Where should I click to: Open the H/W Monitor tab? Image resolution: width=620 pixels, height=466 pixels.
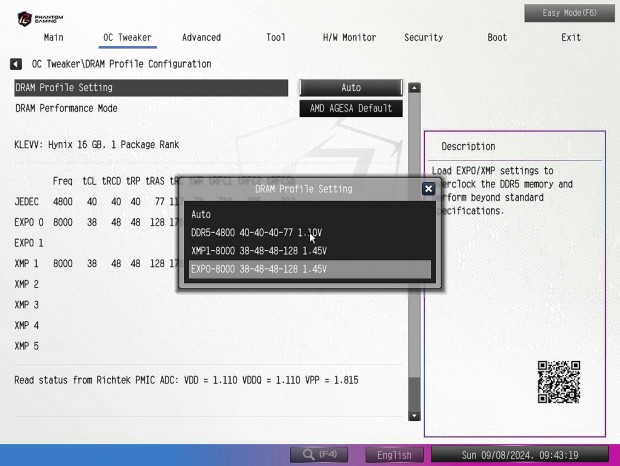349,38
